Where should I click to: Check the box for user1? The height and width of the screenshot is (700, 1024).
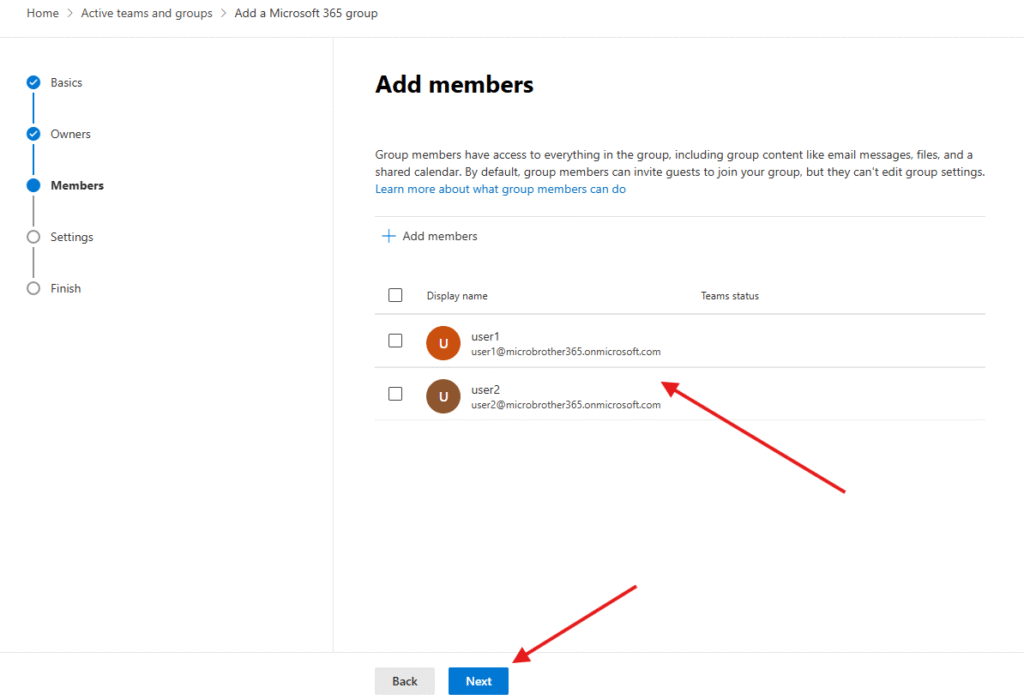[x=395, y=341]
